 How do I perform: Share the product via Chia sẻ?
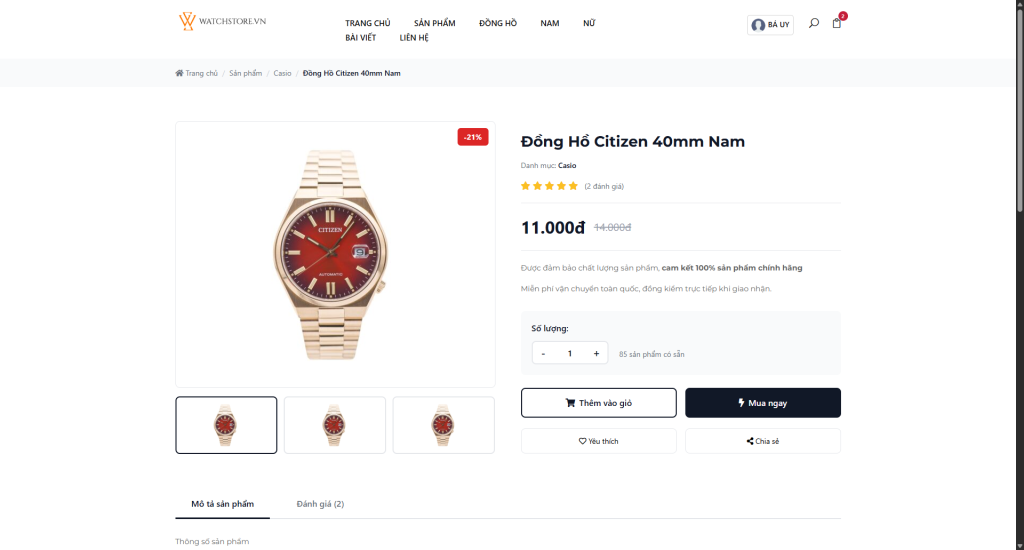762,441
